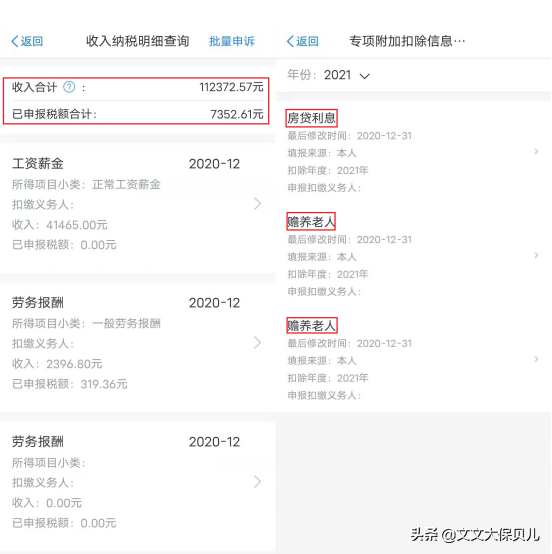Select 已申报税额：319.36元 line
552x554 pixels.
click(x=70, y=384)
